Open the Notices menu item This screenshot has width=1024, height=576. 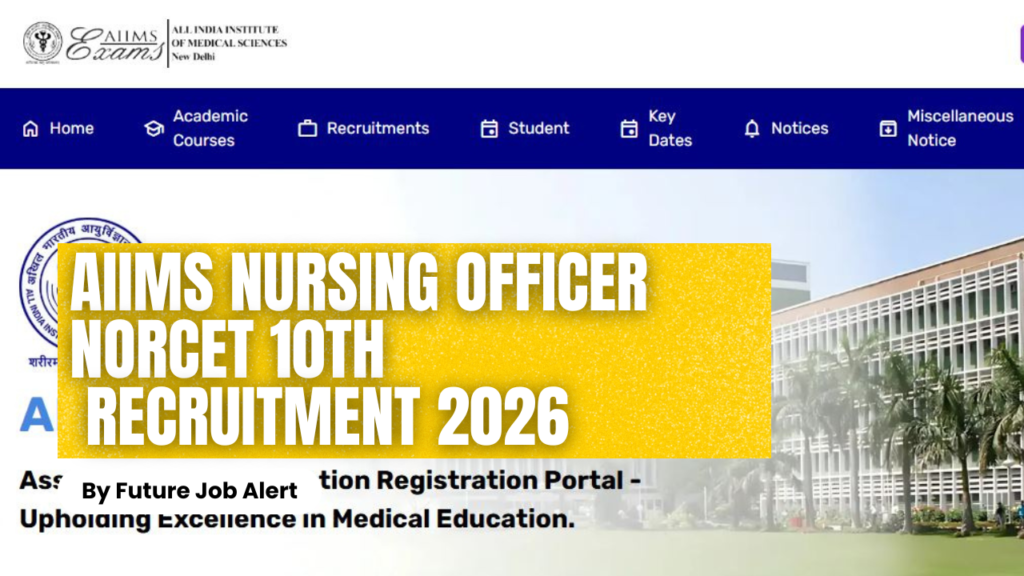786,129
